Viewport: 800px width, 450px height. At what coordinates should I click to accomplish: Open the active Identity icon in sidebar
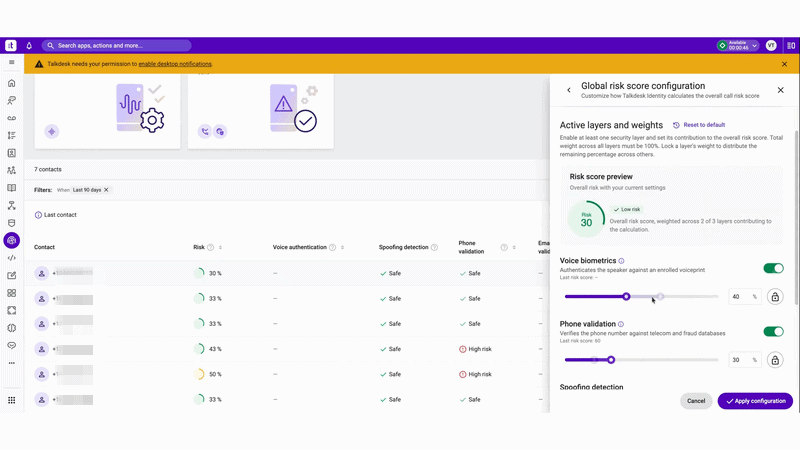pyautogui.click(x=12, y=240)
